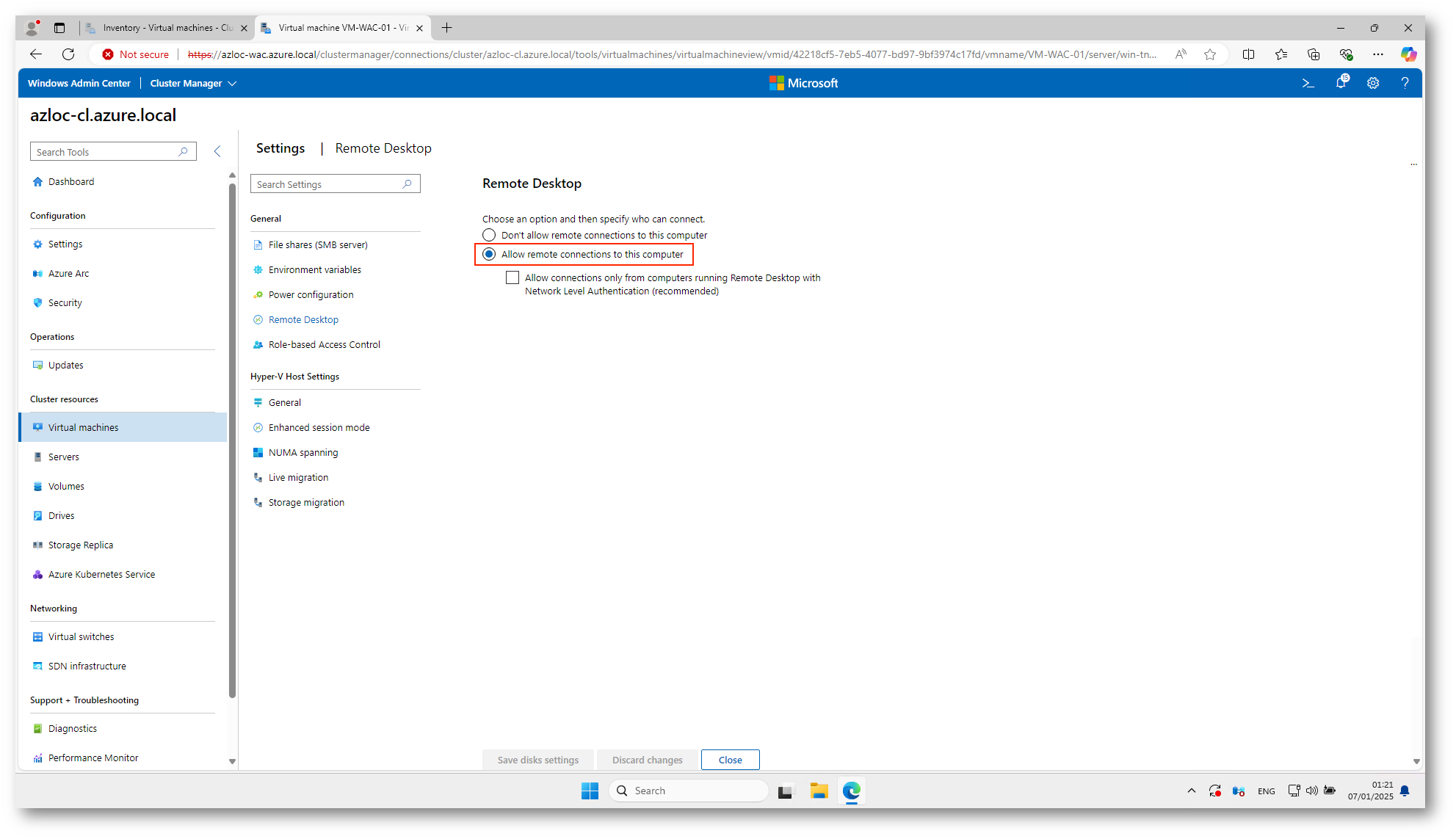
Task: Click the Windows Start button
Action: (x=590, y=791)
